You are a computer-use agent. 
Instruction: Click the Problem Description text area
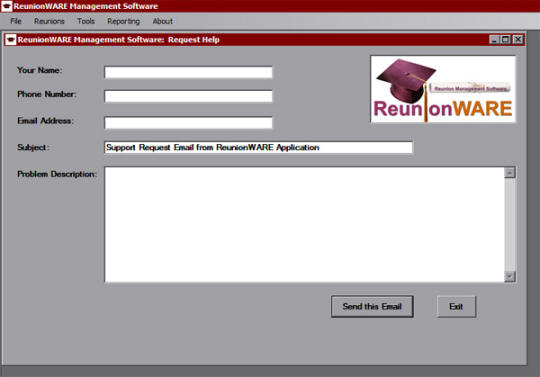(x=304, y=224)
